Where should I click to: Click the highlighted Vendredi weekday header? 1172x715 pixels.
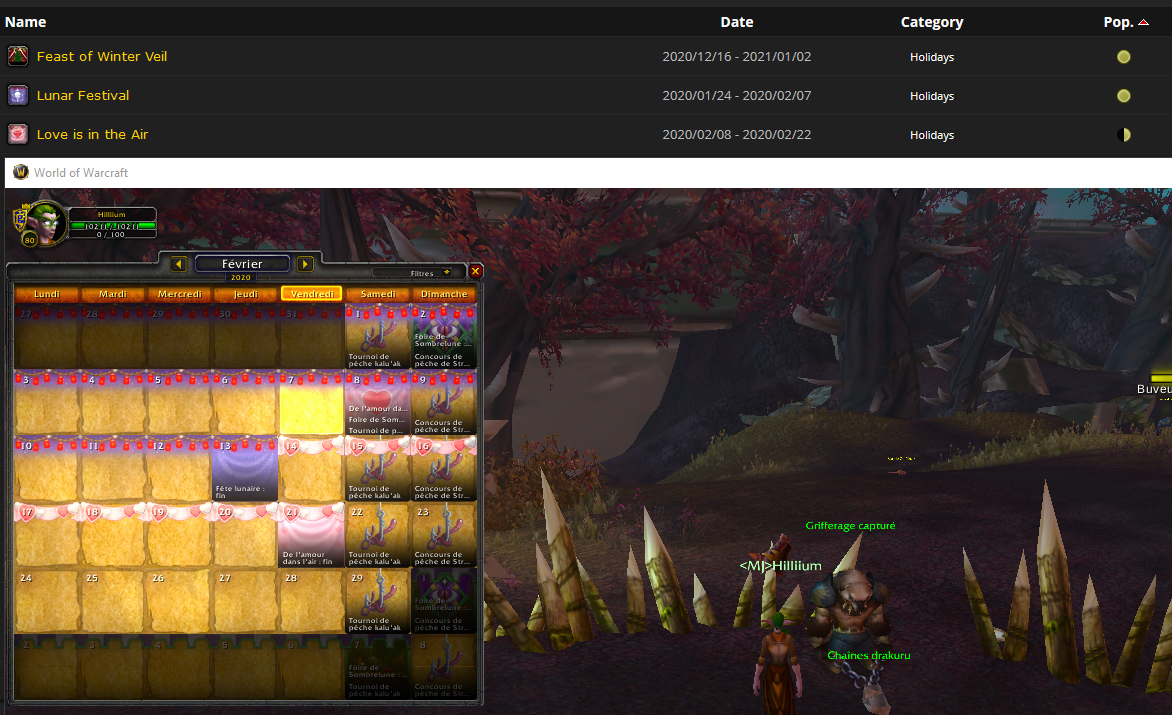click(312, 294)
